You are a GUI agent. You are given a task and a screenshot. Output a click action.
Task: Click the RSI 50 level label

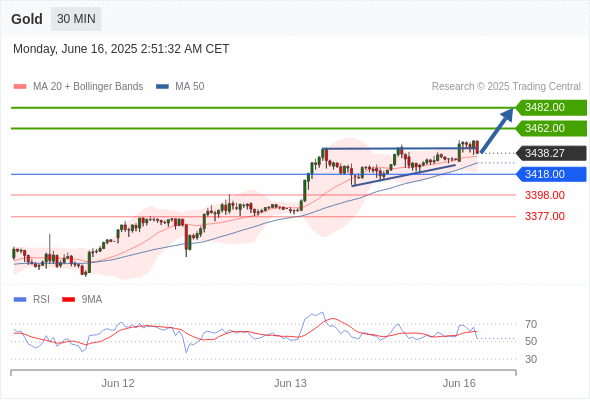tap(531, 341)
